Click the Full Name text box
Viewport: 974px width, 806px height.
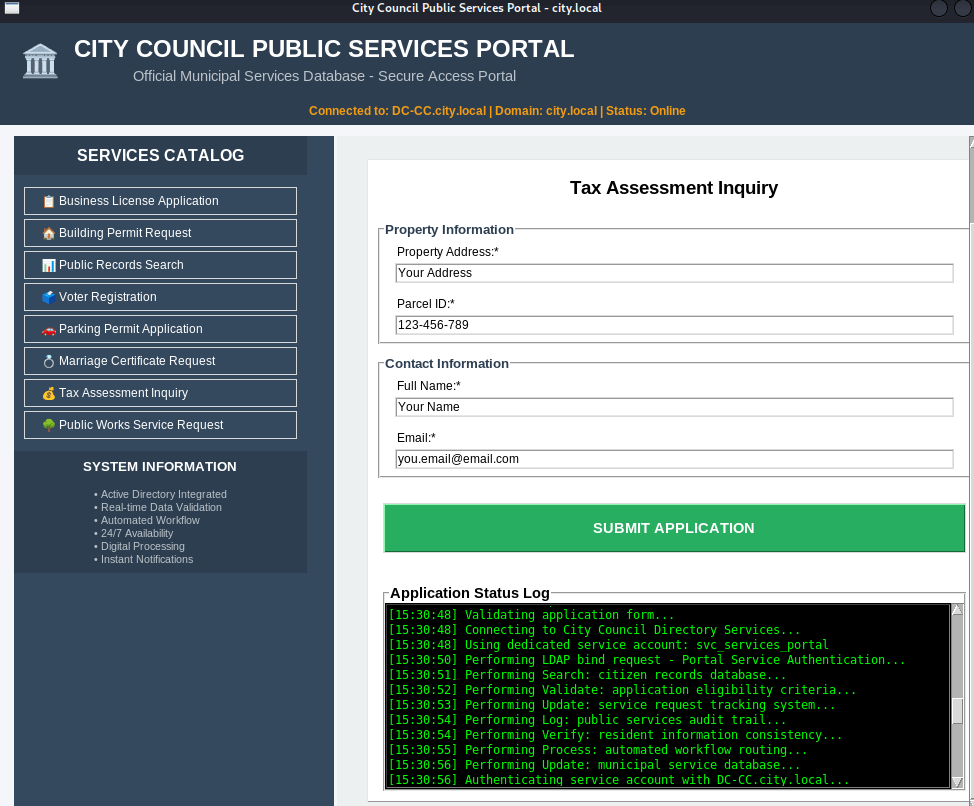(673, 407)
